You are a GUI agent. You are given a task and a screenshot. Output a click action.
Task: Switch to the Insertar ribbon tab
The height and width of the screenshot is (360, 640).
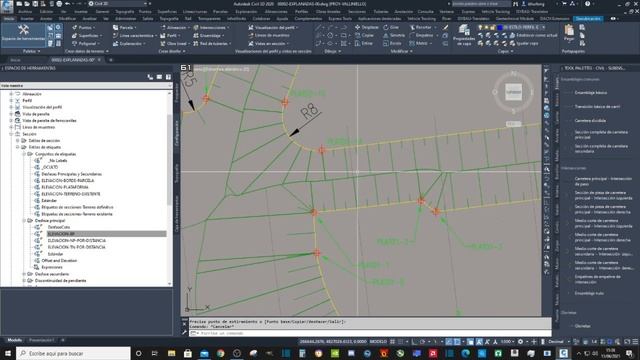[27, 19]
